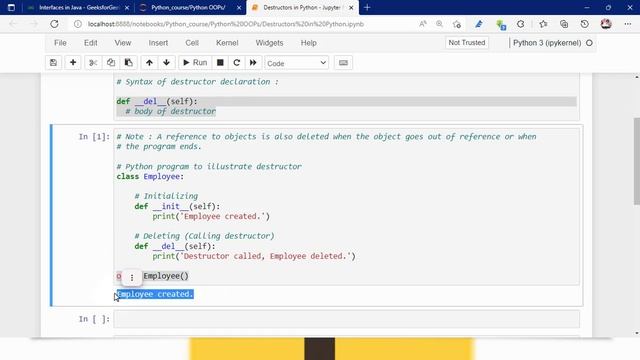Open the Edit menu

tap(91, 43)
